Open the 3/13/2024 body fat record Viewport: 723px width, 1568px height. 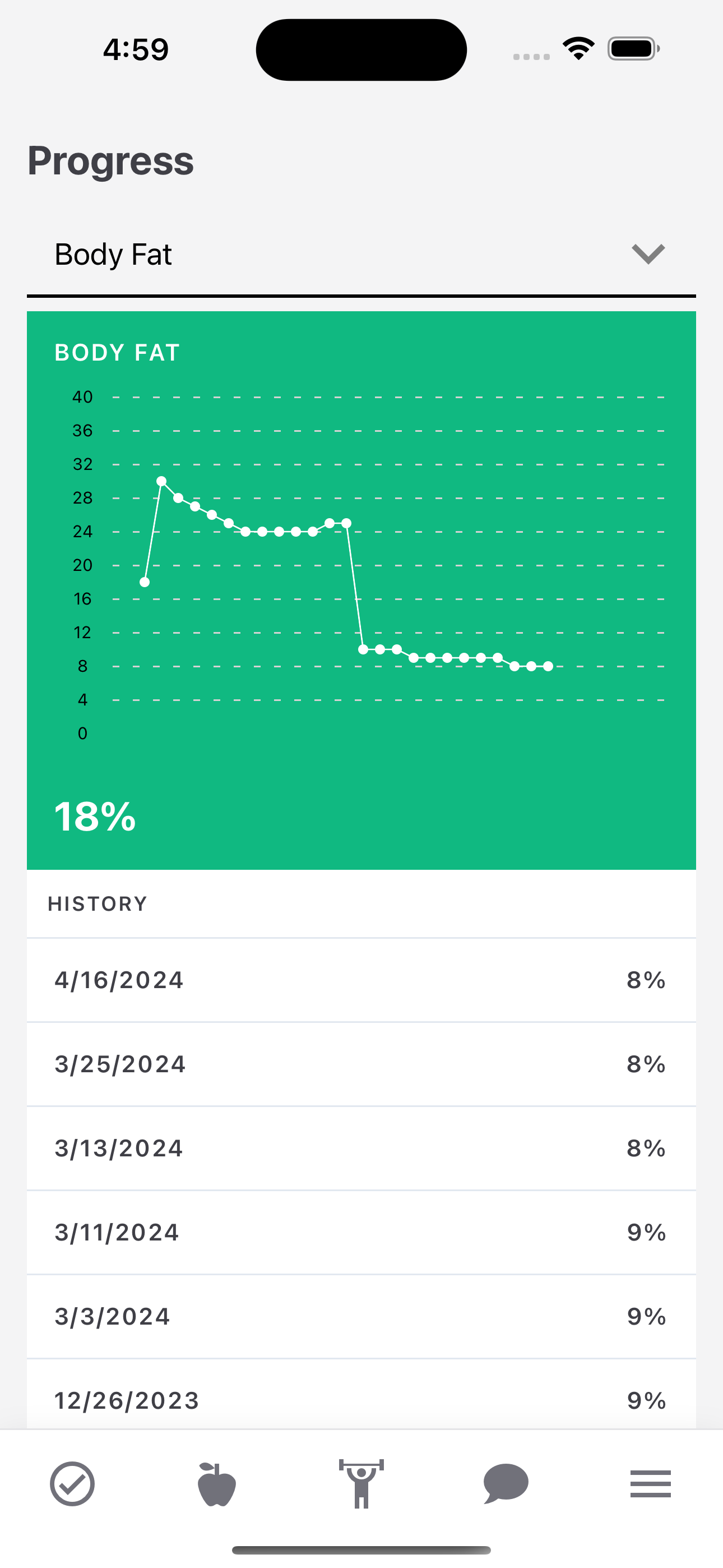coord(361,1148)
